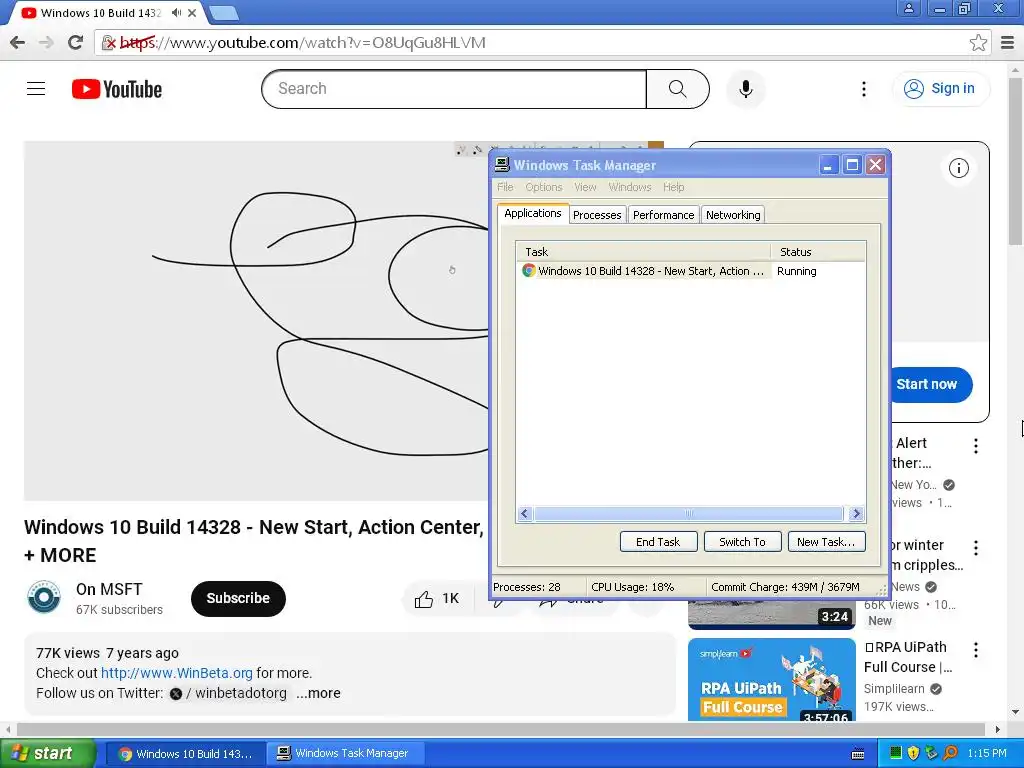Click Chrome icon in Task Manager row

tap(528, 270)
